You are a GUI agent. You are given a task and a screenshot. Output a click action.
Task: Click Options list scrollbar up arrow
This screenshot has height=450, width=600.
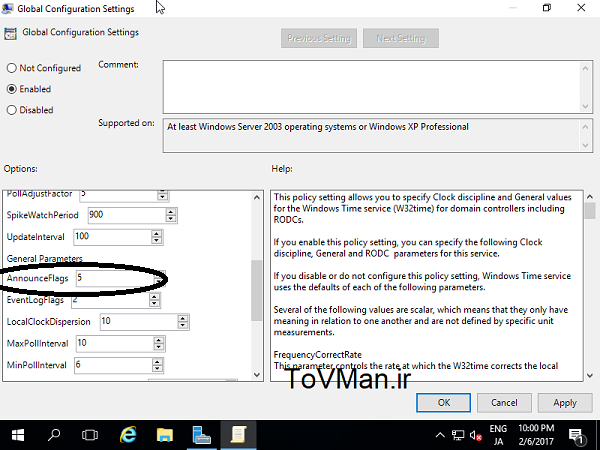257,197
